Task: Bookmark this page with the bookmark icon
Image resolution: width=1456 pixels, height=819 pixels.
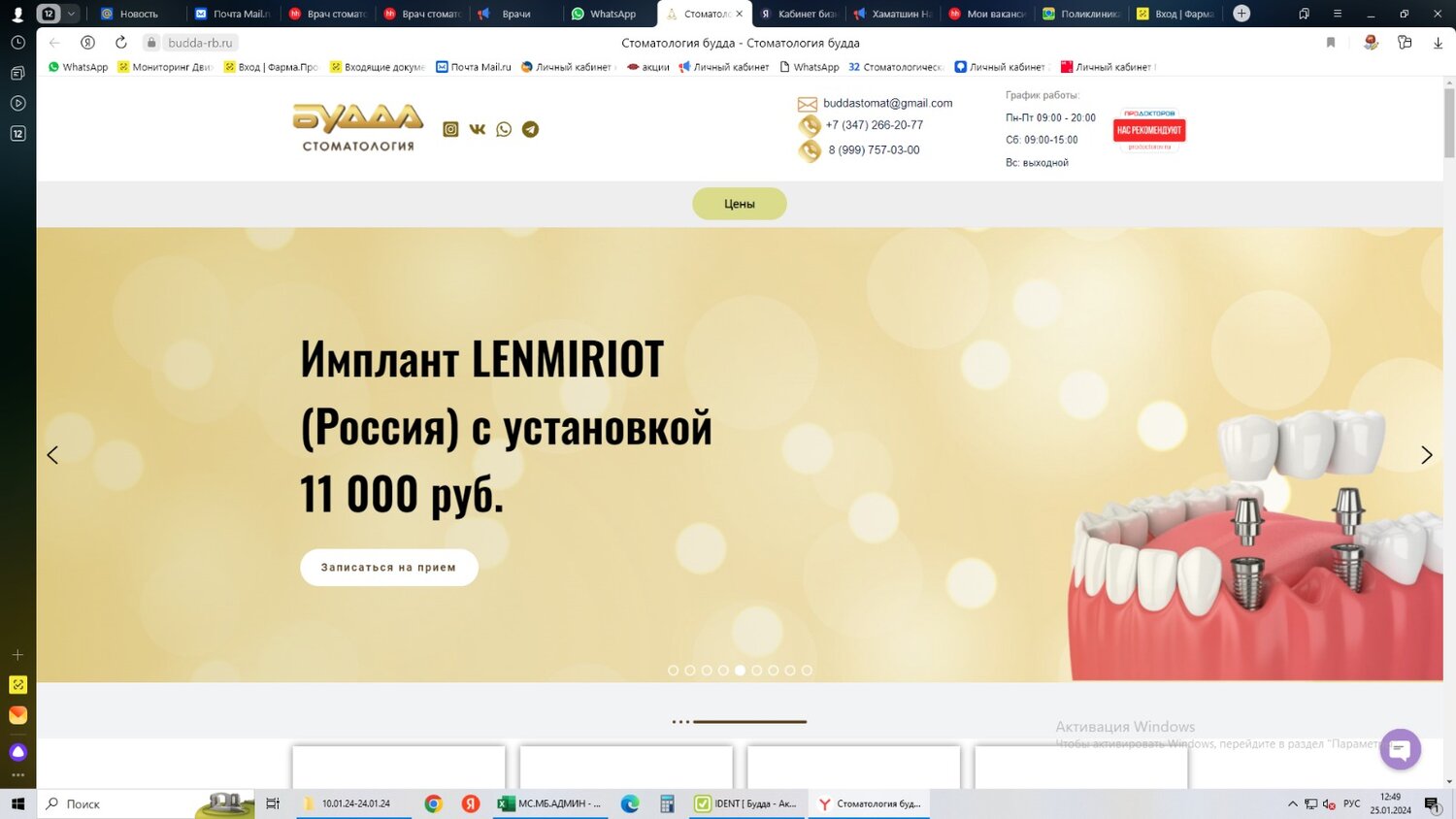Action: (x=1331, y=43)
